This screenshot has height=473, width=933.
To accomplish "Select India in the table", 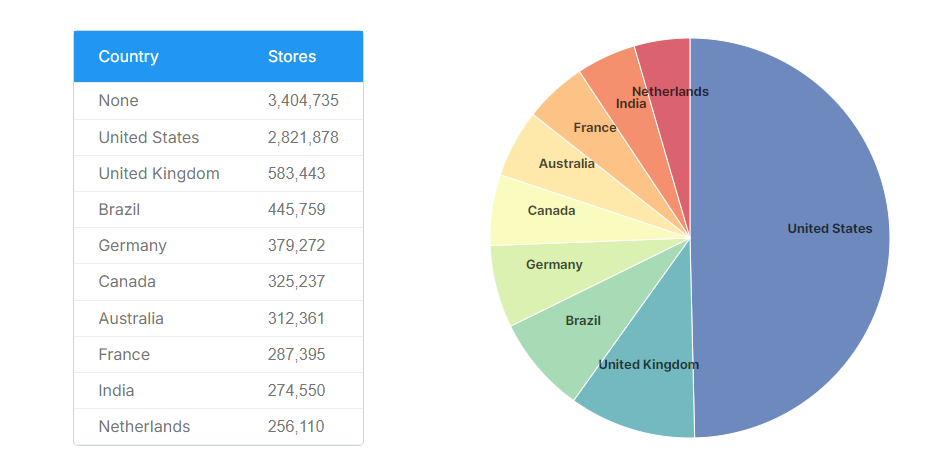I will (x=116, y=390).
